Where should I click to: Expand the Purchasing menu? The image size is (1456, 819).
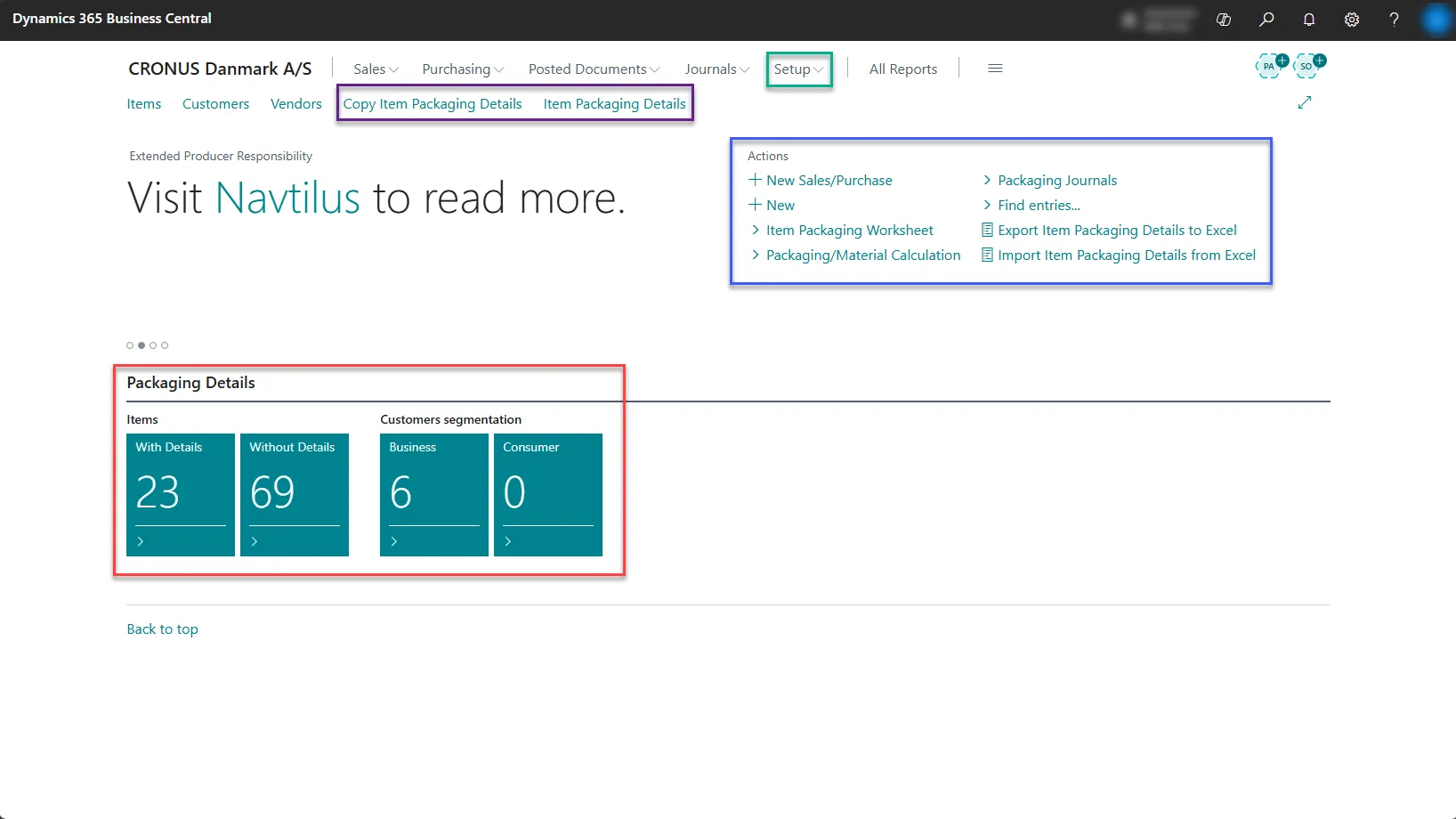point(463,69)
